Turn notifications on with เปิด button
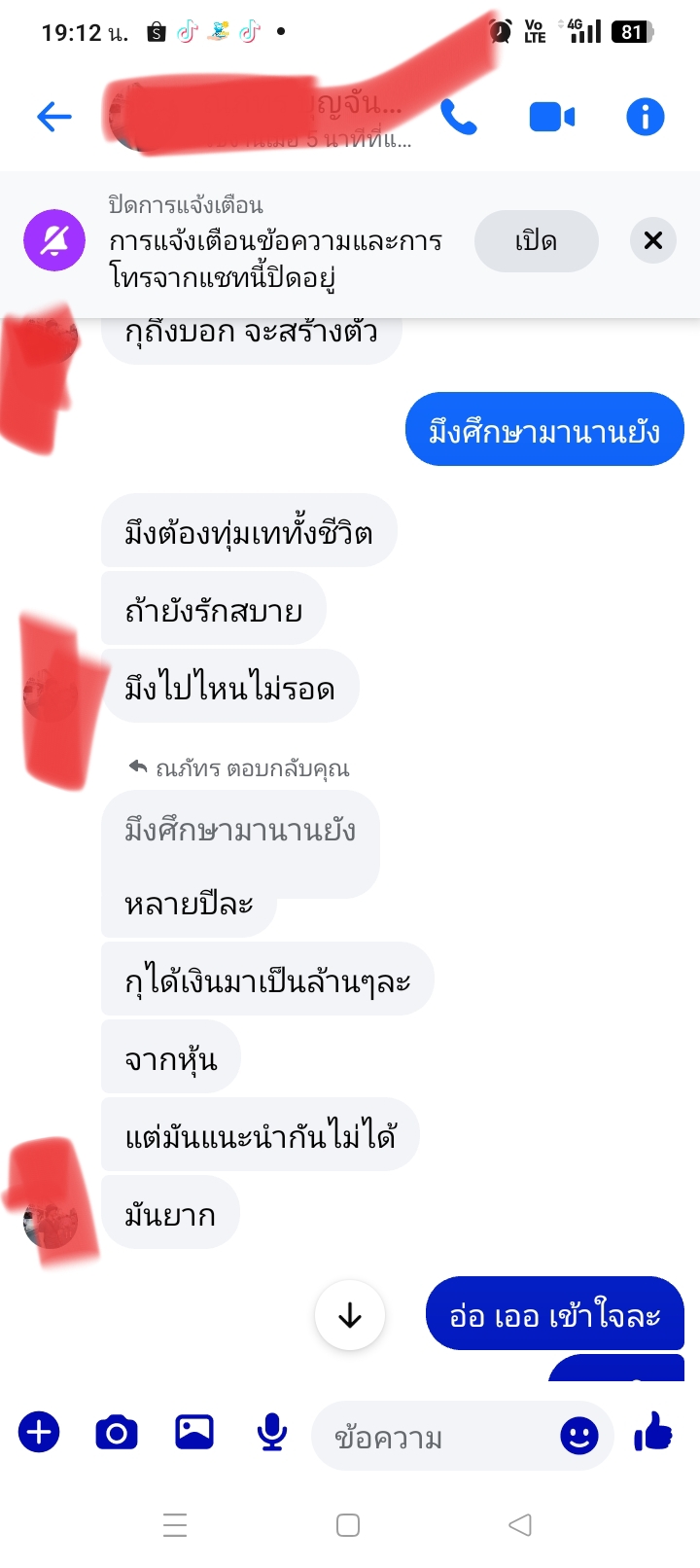The height and width of the screenshot is (1568, 700). (x=537, y=241)
